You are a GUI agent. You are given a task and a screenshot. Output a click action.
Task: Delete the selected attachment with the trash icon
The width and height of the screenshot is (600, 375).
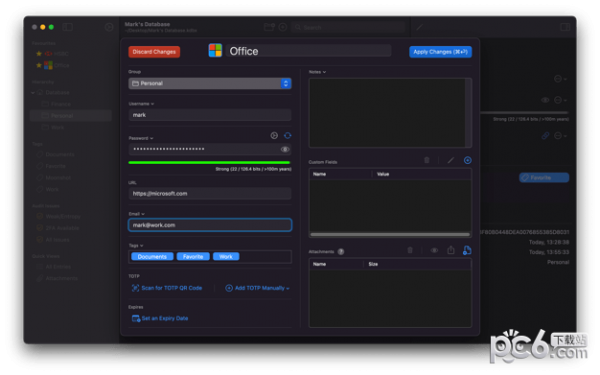coord(410,250)
